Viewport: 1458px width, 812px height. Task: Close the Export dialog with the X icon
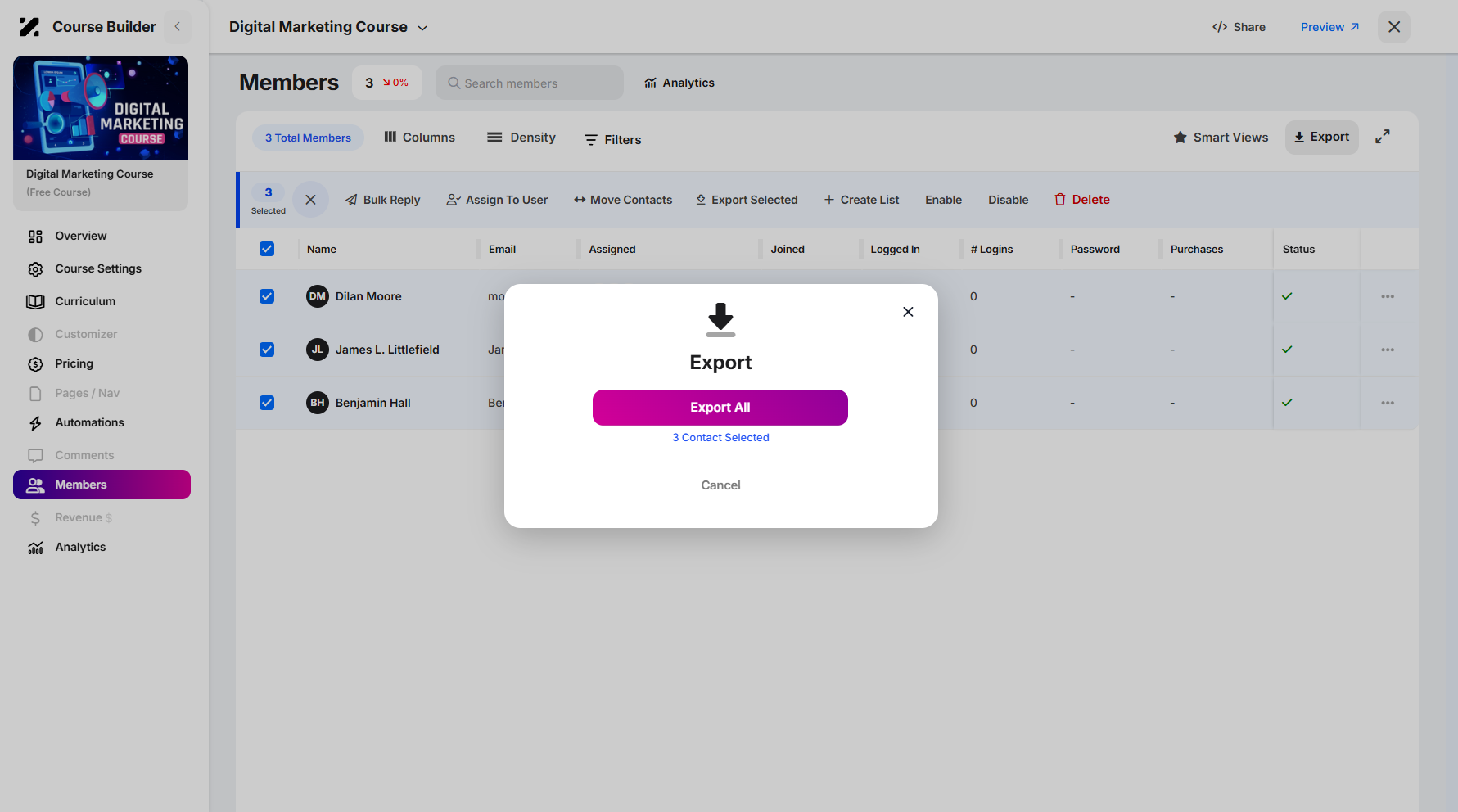[908, 312]
